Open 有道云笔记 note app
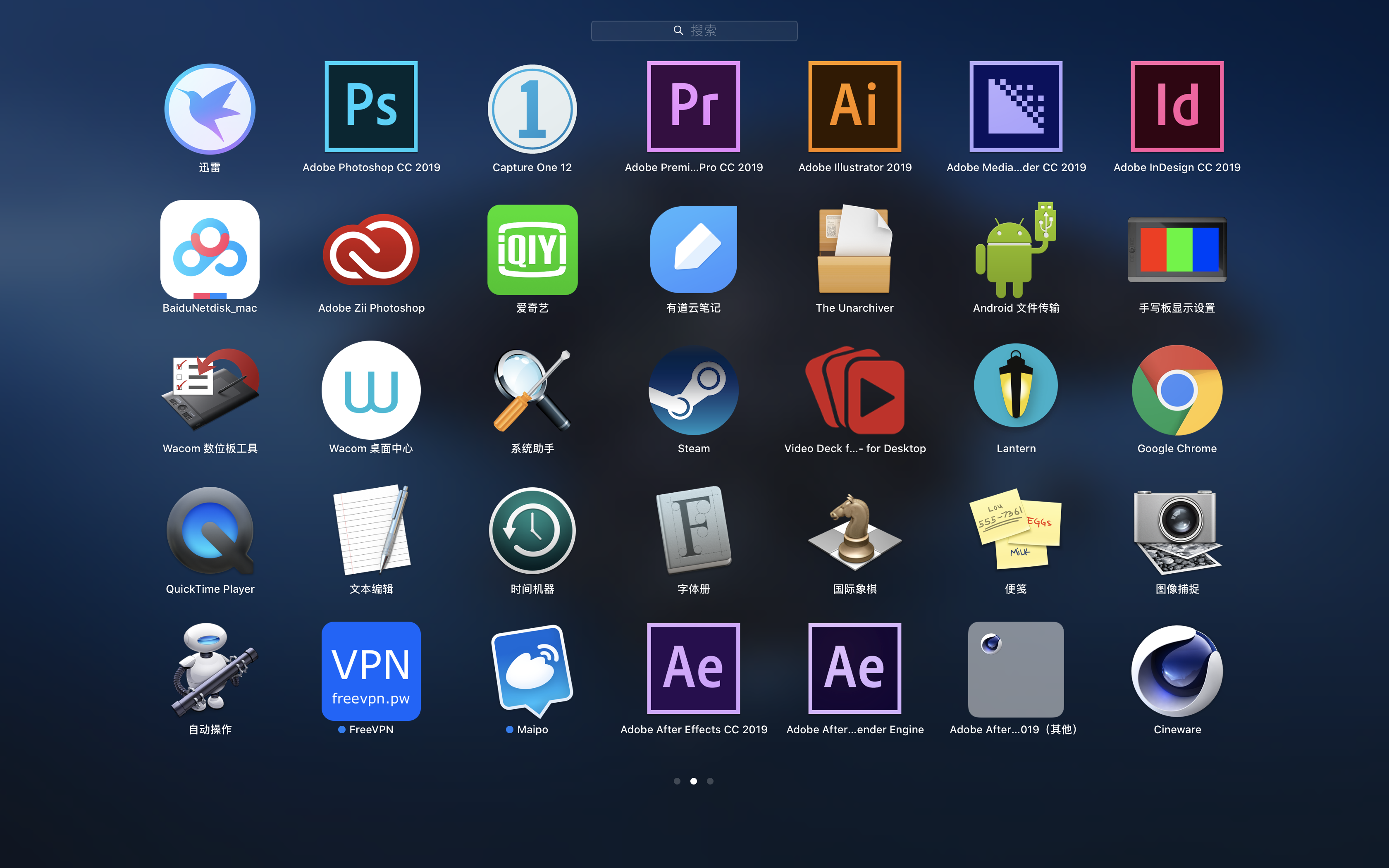This screenshot has width=1389, height=868. click(x=693, y=249)
